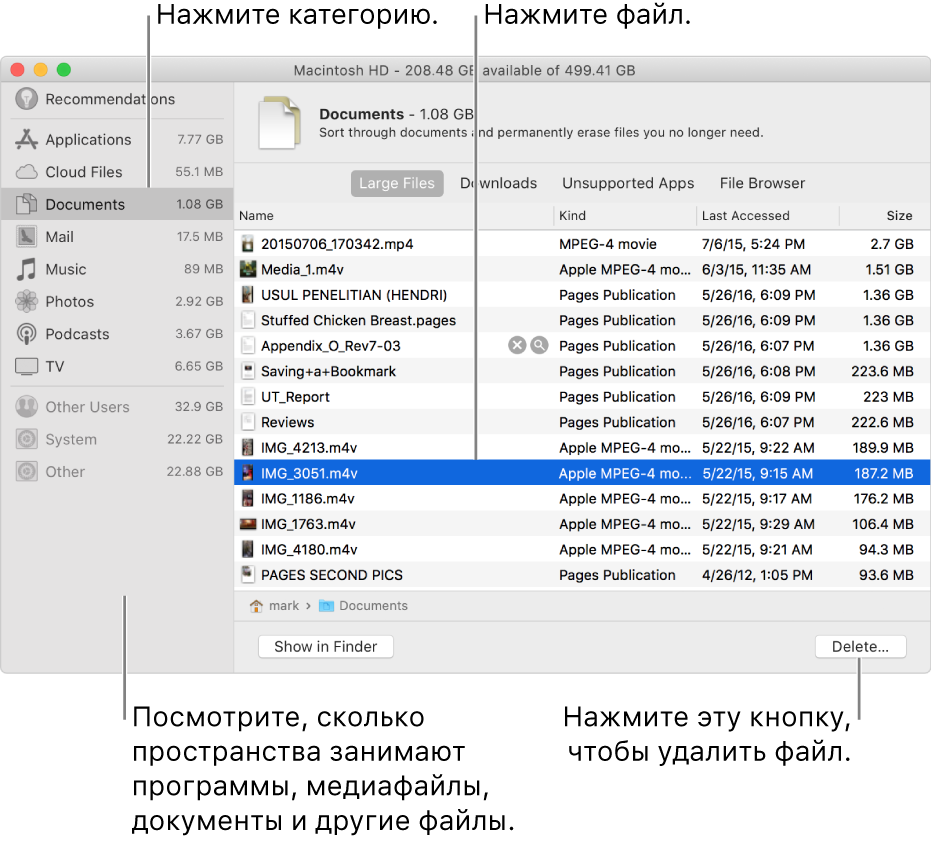931x841 pixels.
Task: Click the Applications sidebar icon
Action: 26,140
